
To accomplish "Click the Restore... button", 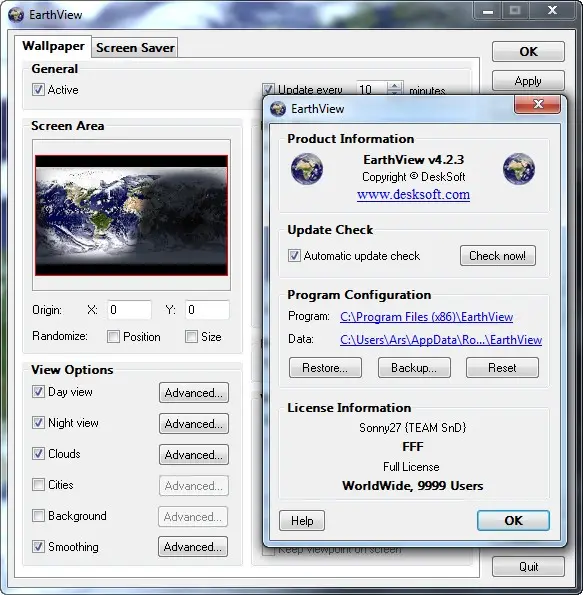I will (x=325, y=368).
